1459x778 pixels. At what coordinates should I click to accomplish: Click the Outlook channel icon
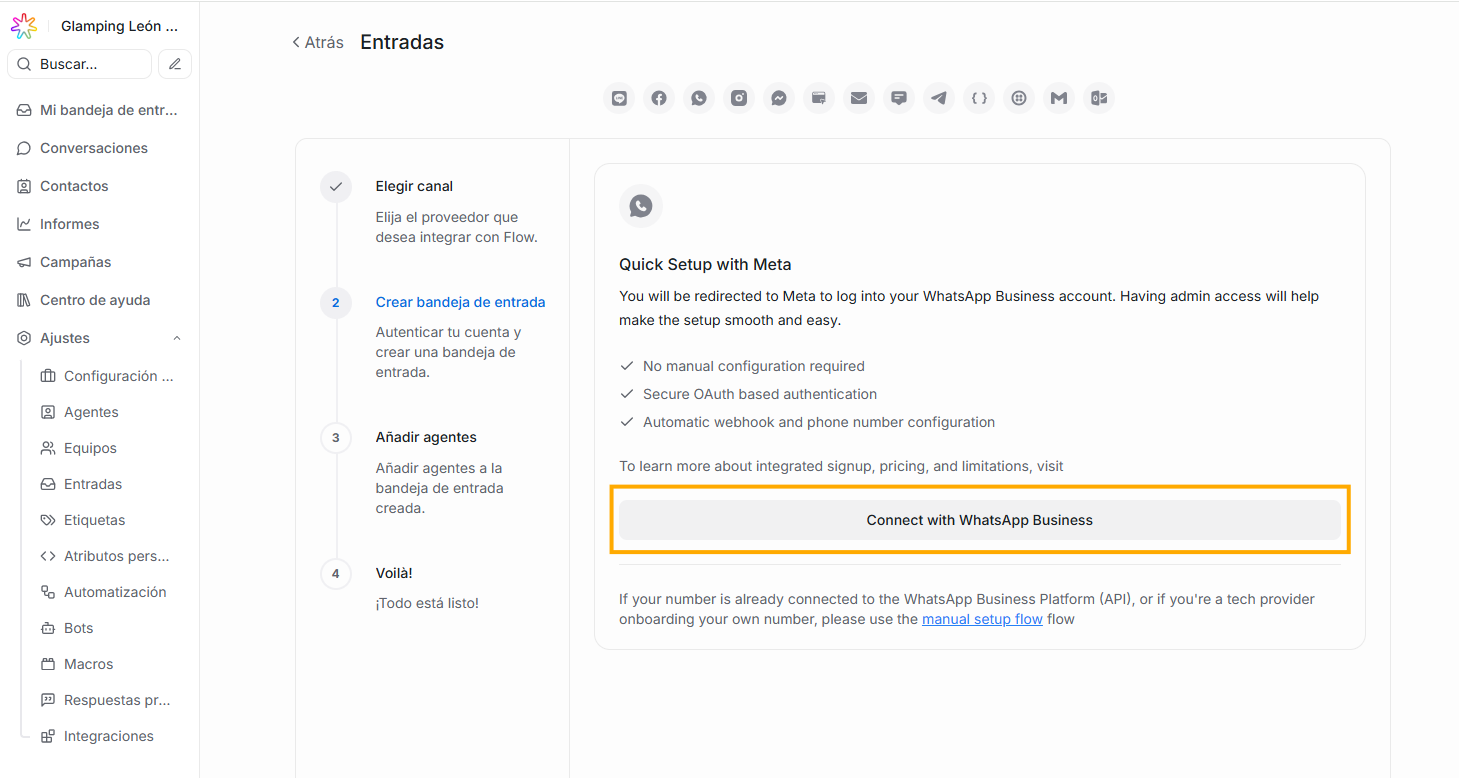[x=1099, y=98]
